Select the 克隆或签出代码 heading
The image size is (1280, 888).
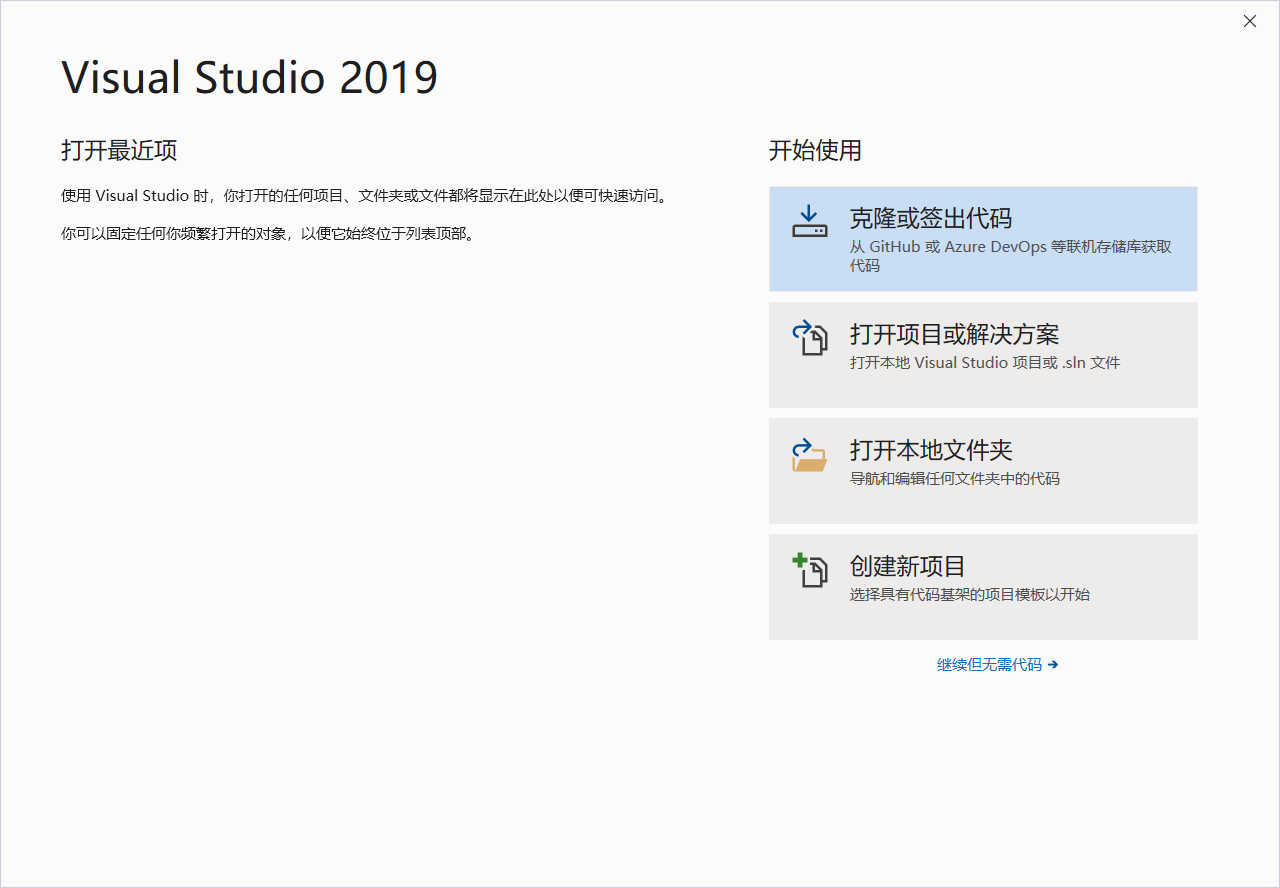[x=931, y=218]
